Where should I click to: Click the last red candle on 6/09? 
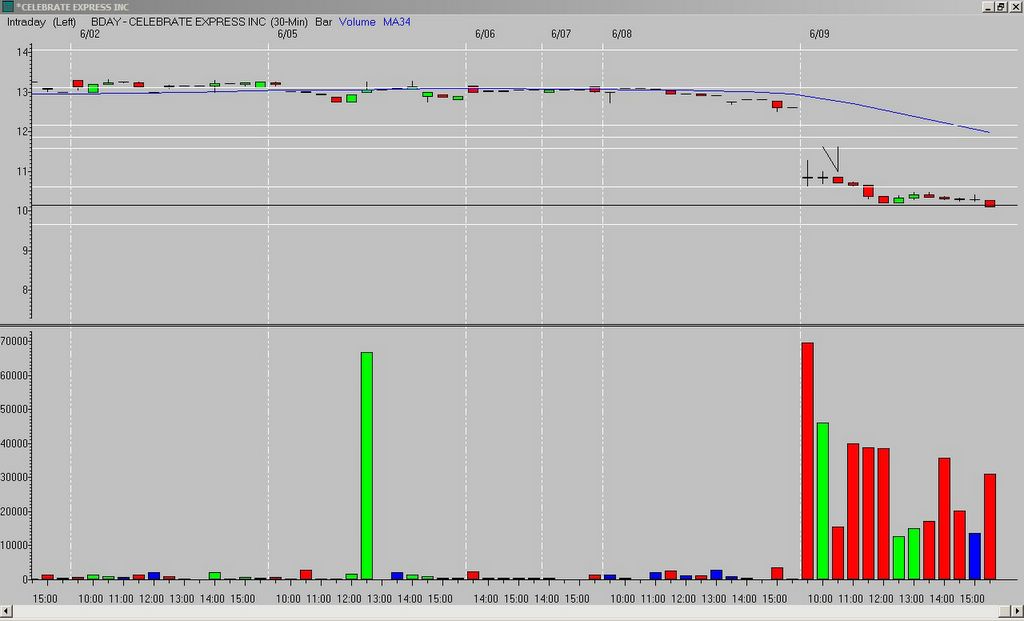pos(990,204)
